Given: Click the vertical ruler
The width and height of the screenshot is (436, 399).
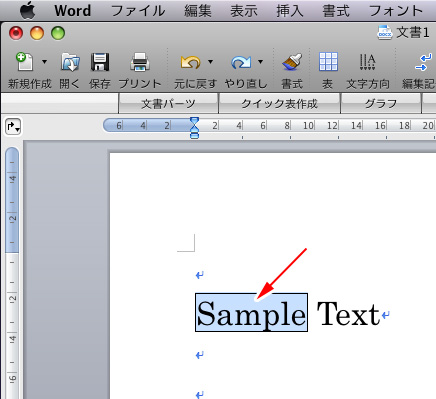Looking at the screenshot, I should pyautogui.click(x=12, y=272).
